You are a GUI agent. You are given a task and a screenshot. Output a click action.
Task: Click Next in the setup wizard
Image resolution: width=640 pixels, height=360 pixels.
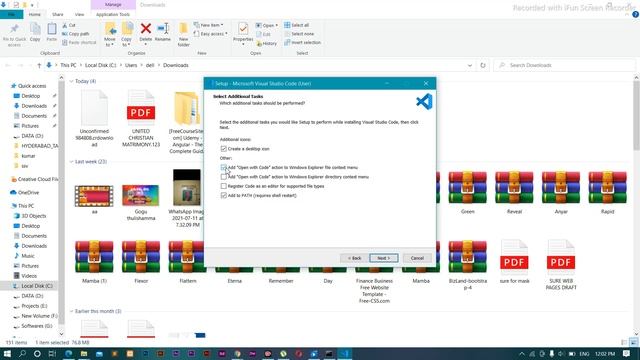384,258
